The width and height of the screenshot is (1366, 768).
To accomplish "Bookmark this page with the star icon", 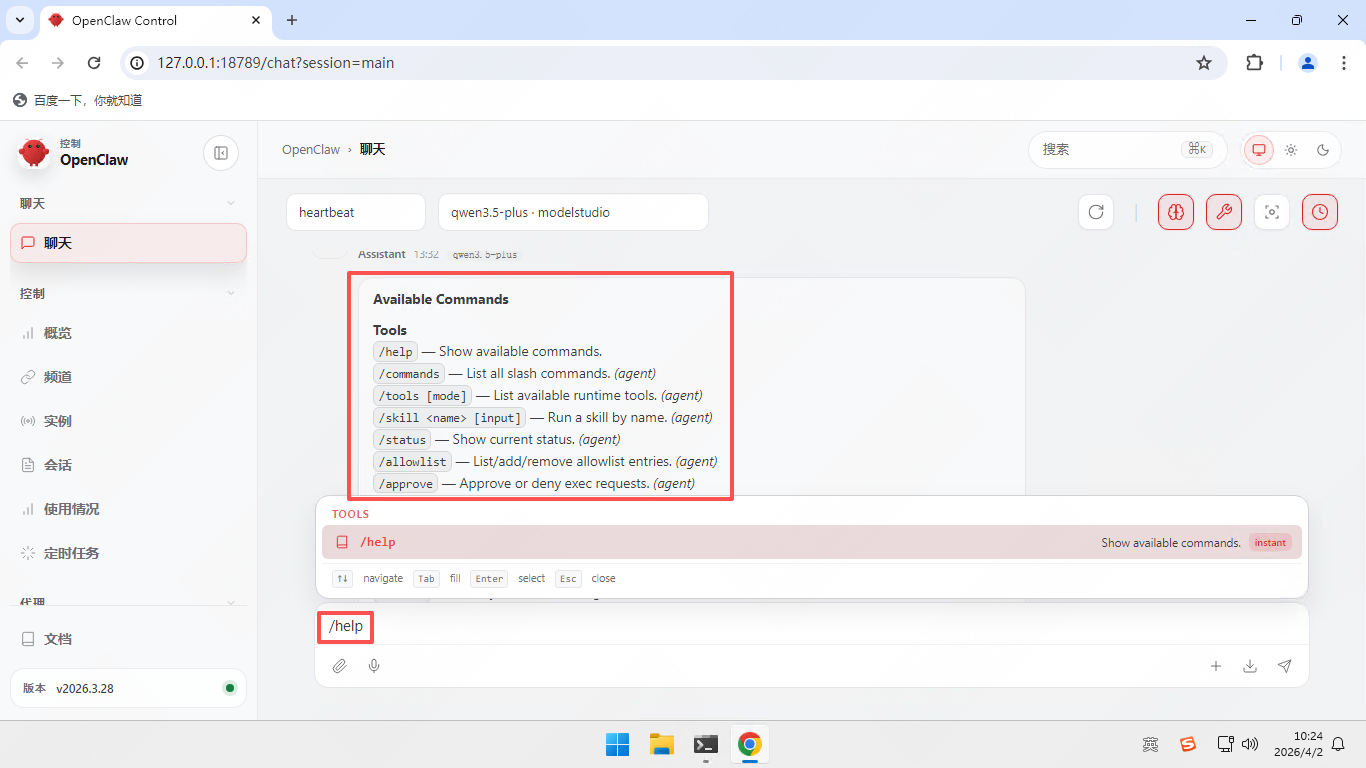I will click(1204, 63).
